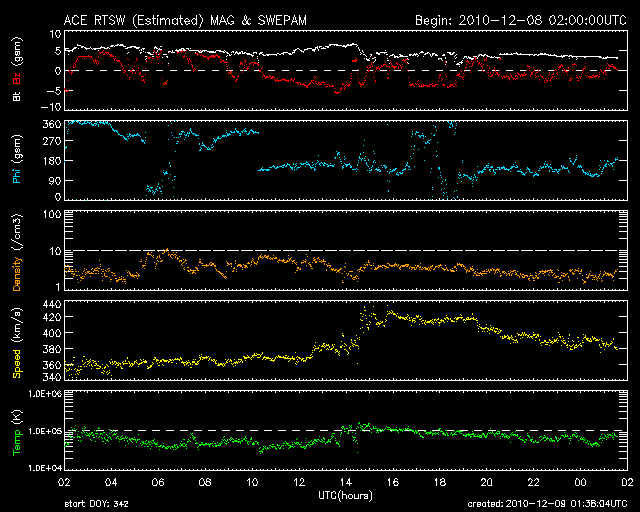The image size is (640, 512).
Task: Click the '22' hour tick label
Action: (x=533, y=482)
